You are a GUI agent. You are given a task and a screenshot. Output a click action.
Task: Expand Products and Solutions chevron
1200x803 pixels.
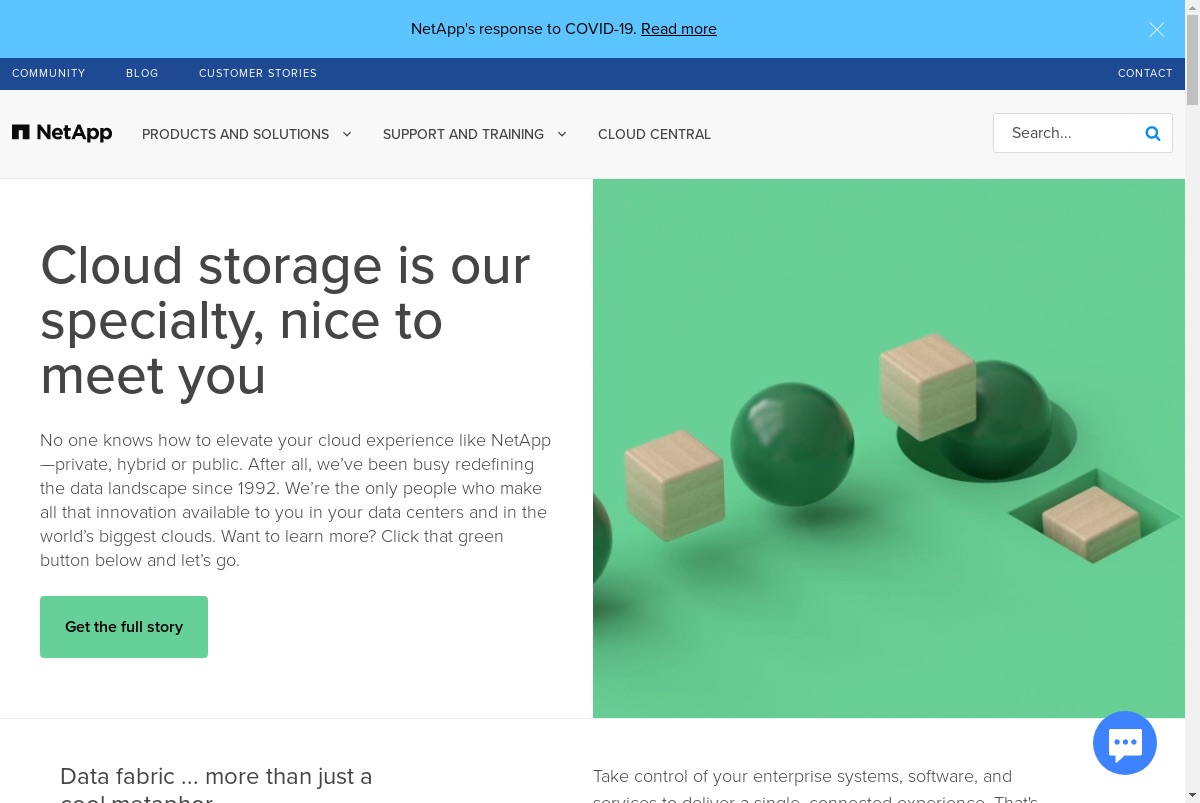(347, 134)
